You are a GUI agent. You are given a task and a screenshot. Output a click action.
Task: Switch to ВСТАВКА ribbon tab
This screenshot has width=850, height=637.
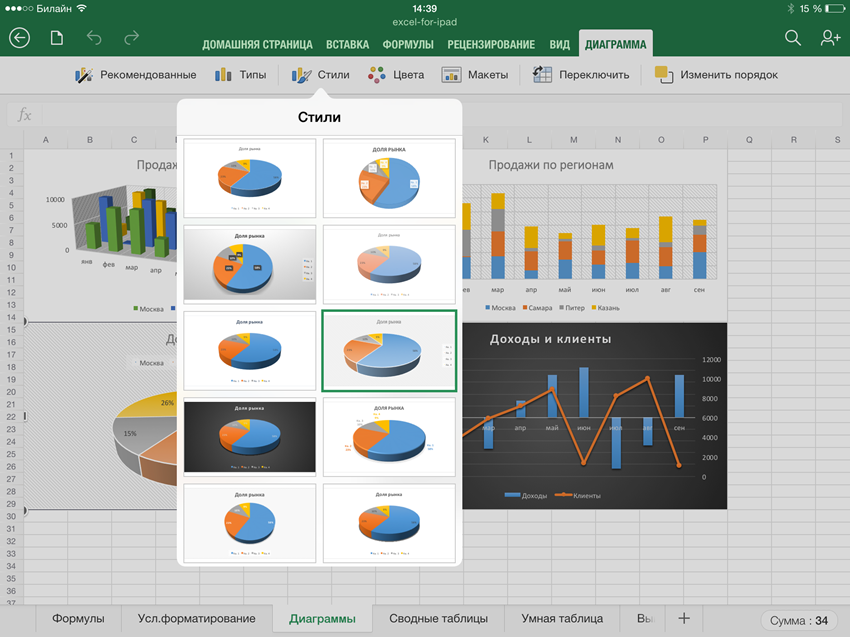point(347,44)
